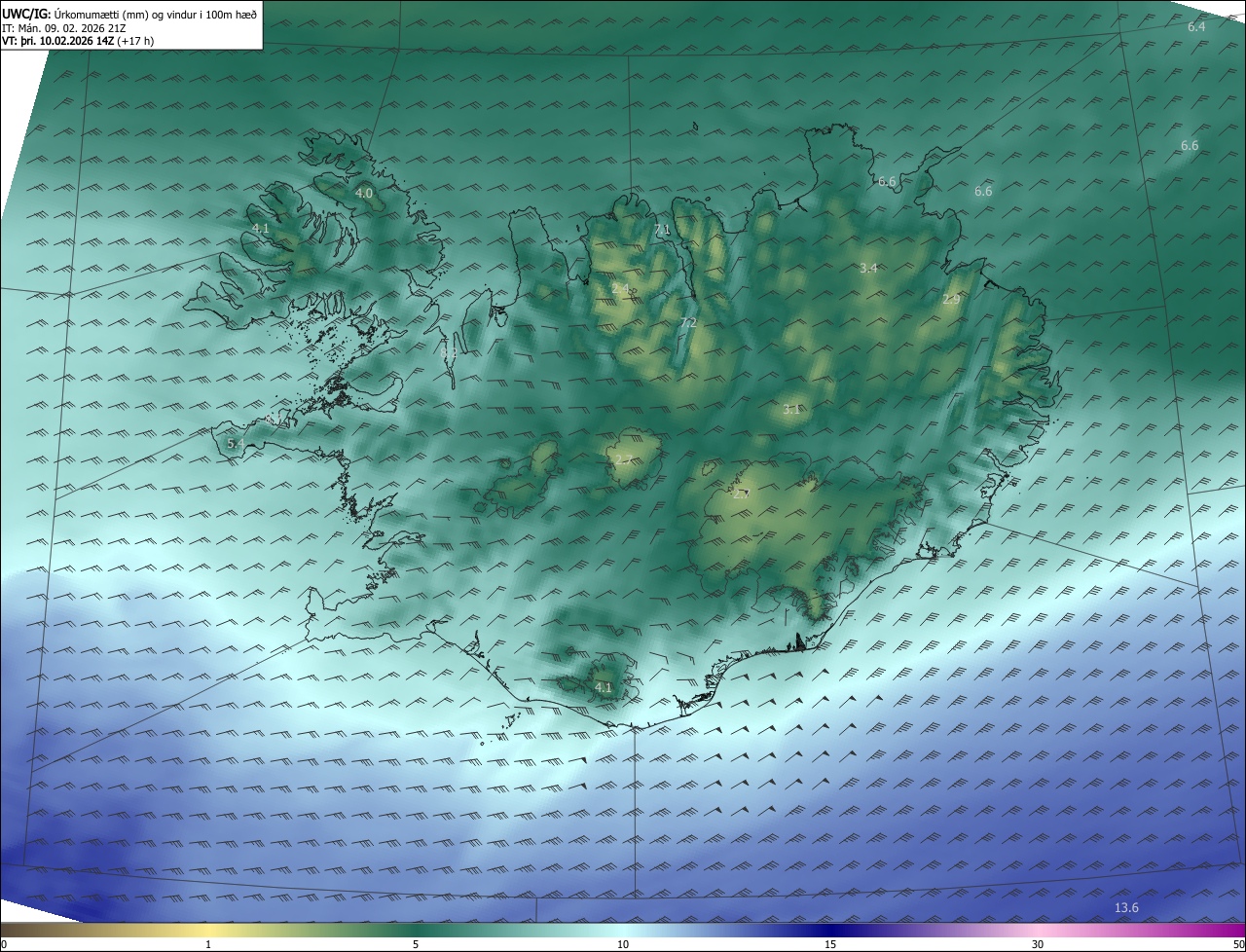Click the 15 tick on colour scale

pyautogui.click(x=830, y=944)
